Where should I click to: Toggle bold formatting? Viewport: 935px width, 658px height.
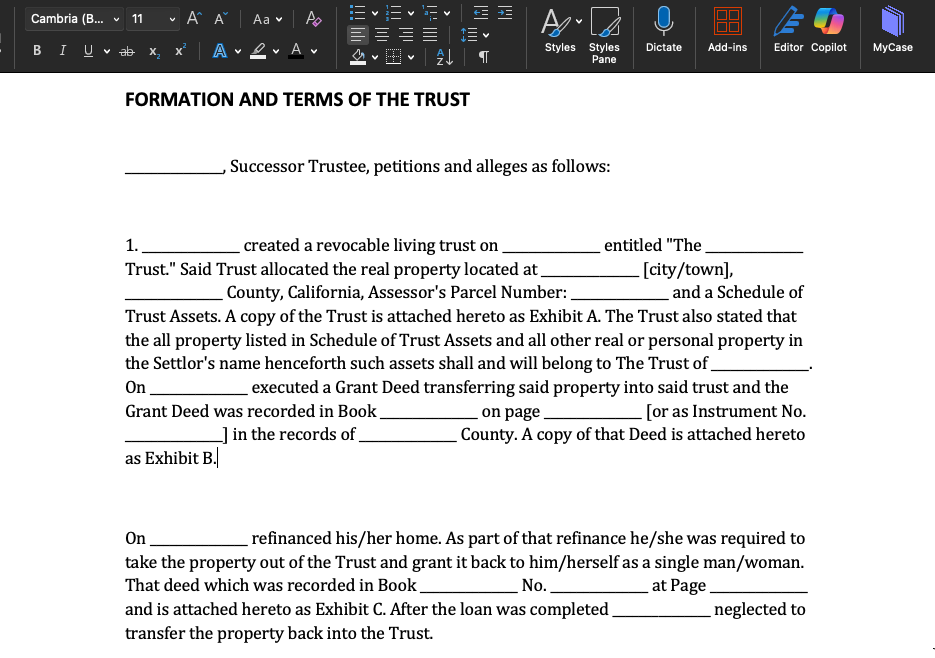coord(37,51)
